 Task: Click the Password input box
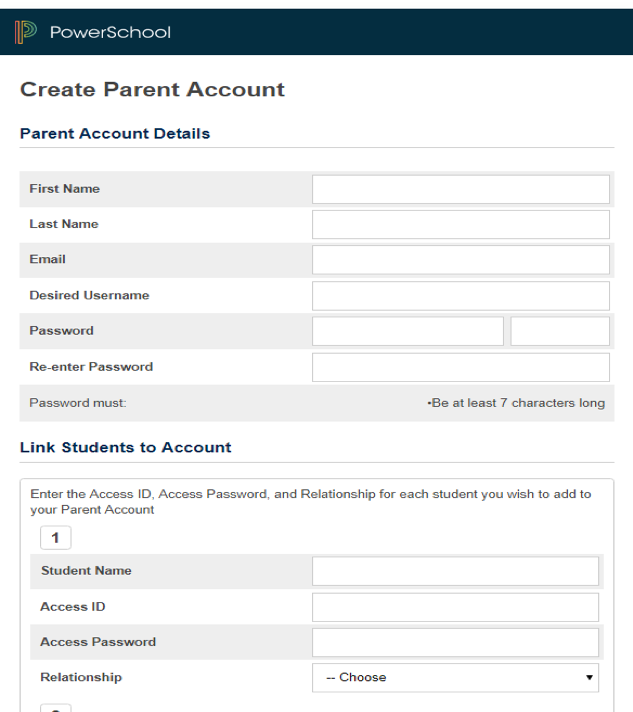coord(408,331)
